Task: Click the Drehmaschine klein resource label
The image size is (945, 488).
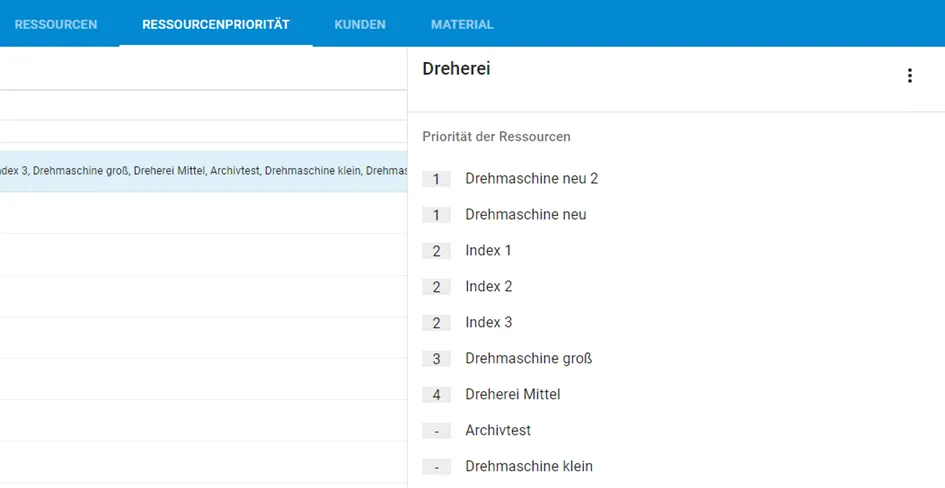Action: pos(529,466)
